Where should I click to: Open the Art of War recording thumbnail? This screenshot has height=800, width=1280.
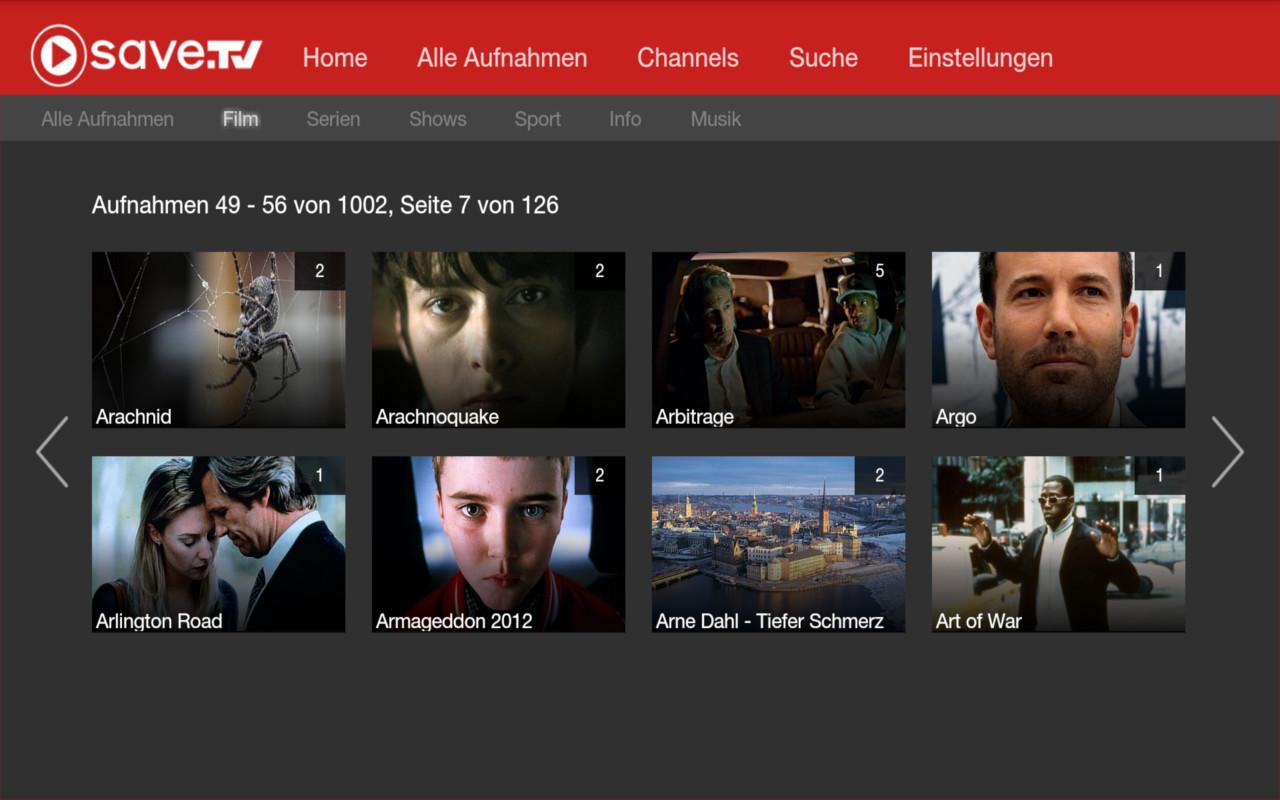click(1059, 544)
